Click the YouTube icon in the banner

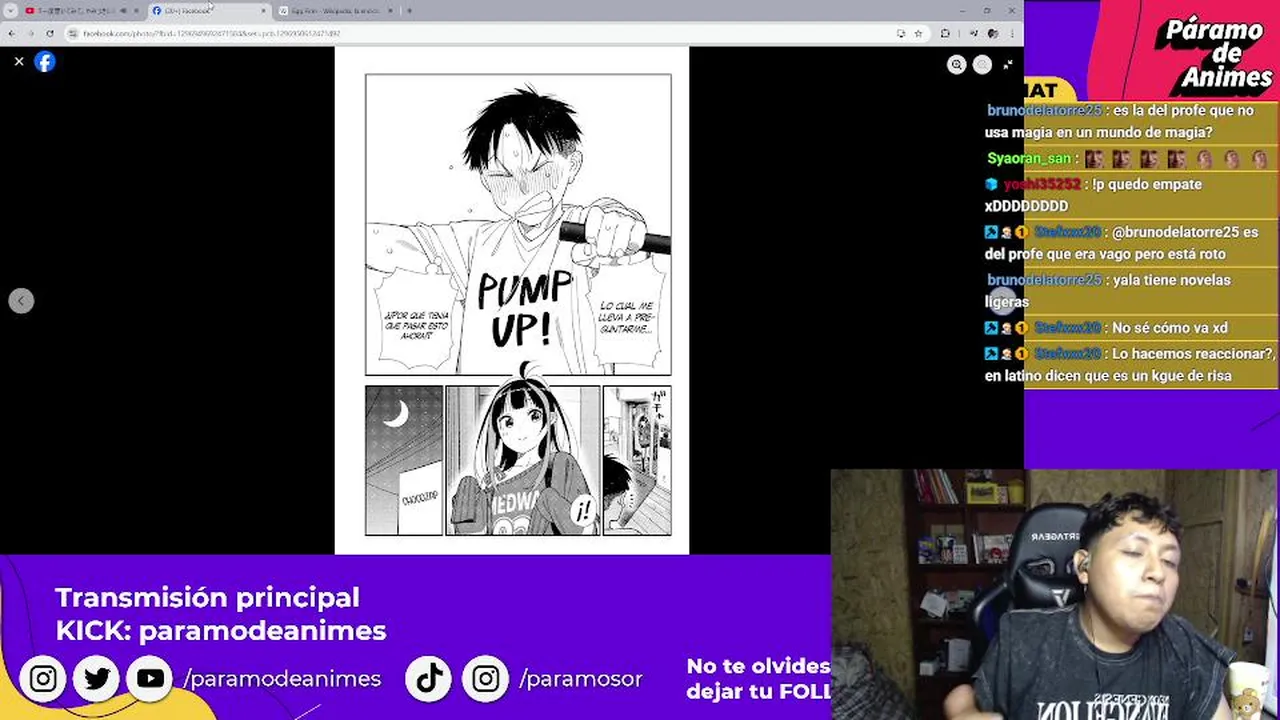(x=150, y=679)
